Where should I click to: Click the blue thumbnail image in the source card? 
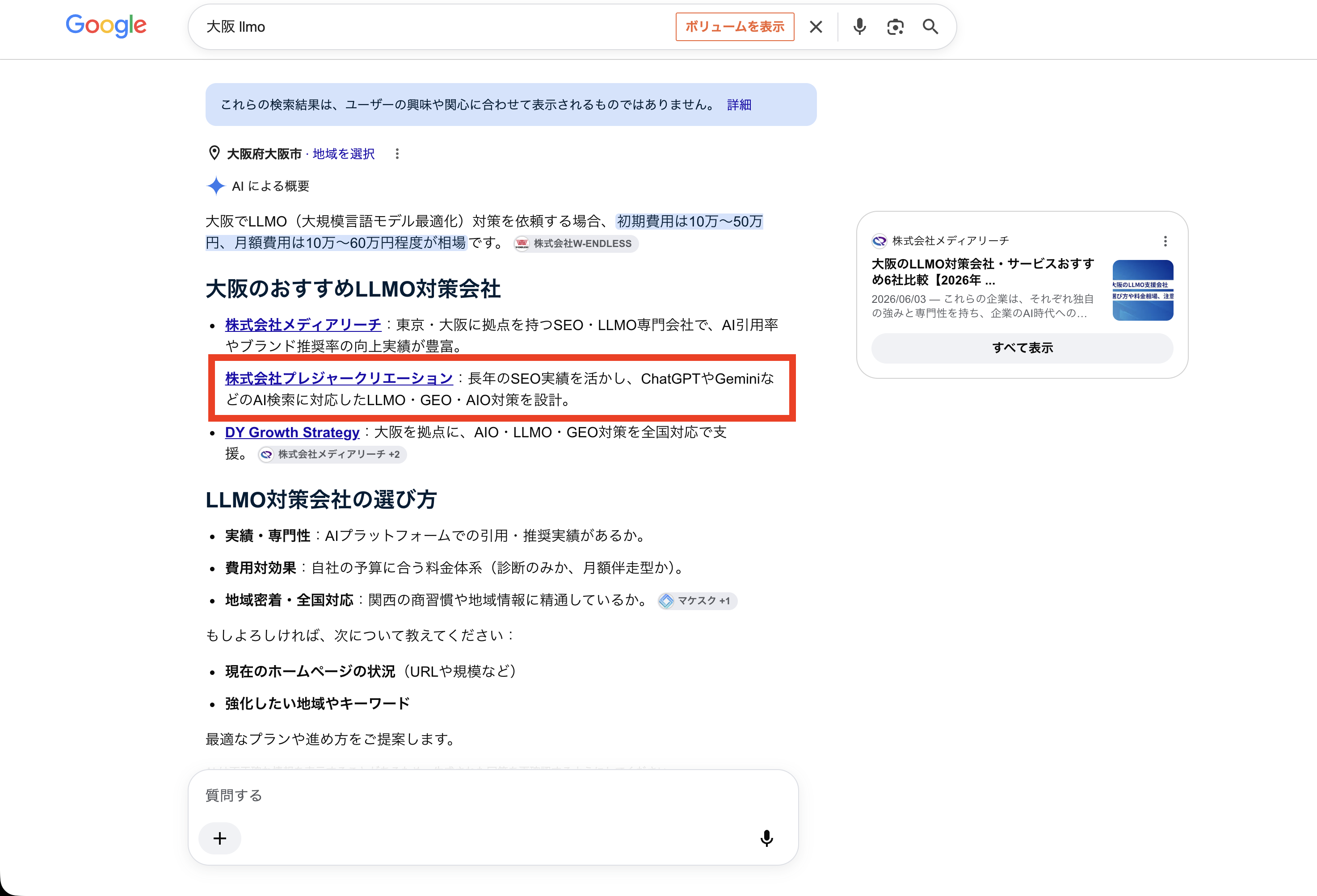(1142, 290)
